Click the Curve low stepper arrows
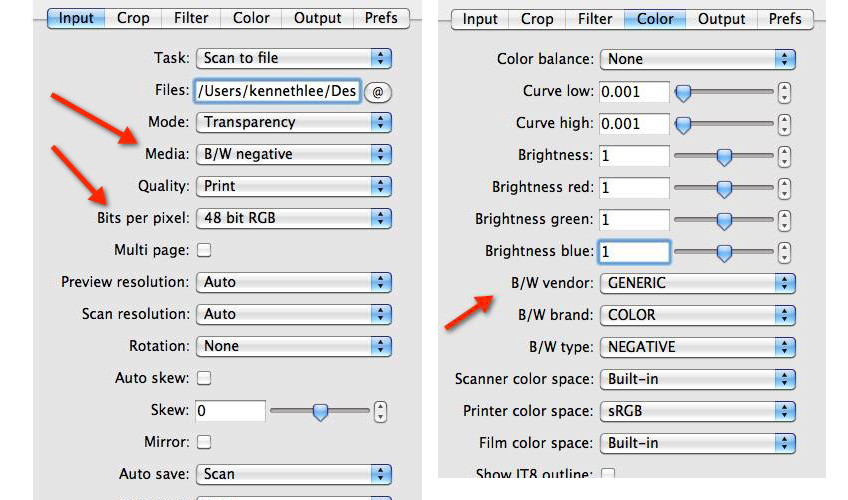 785,93
